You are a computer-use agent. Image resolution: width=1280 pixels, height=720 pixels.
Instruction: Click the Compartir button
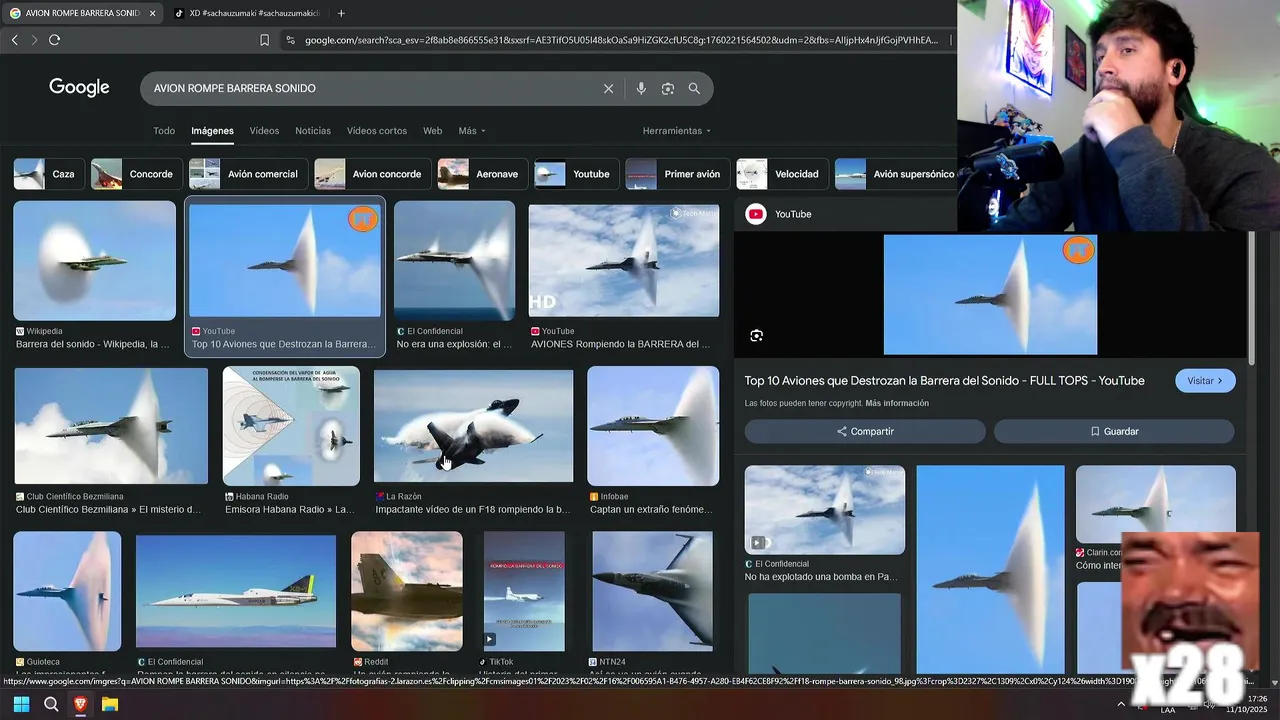click(865, 431)
